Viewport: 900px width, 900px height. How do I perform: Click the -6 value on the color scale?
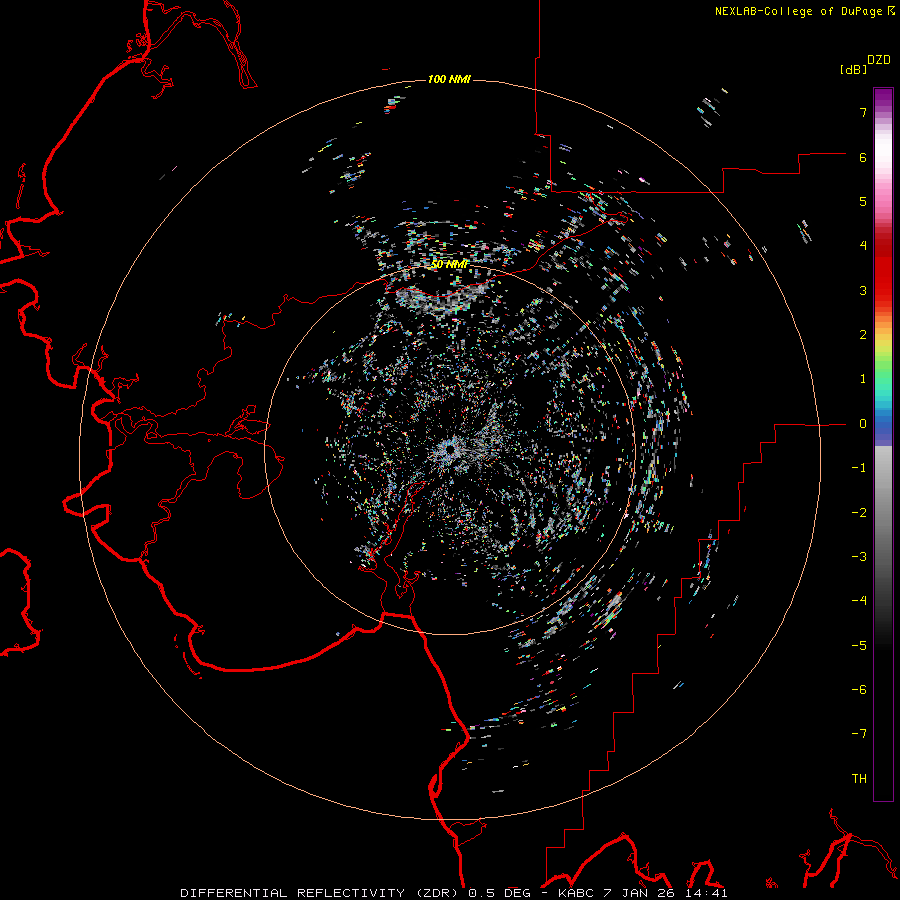tap(859, 690)
